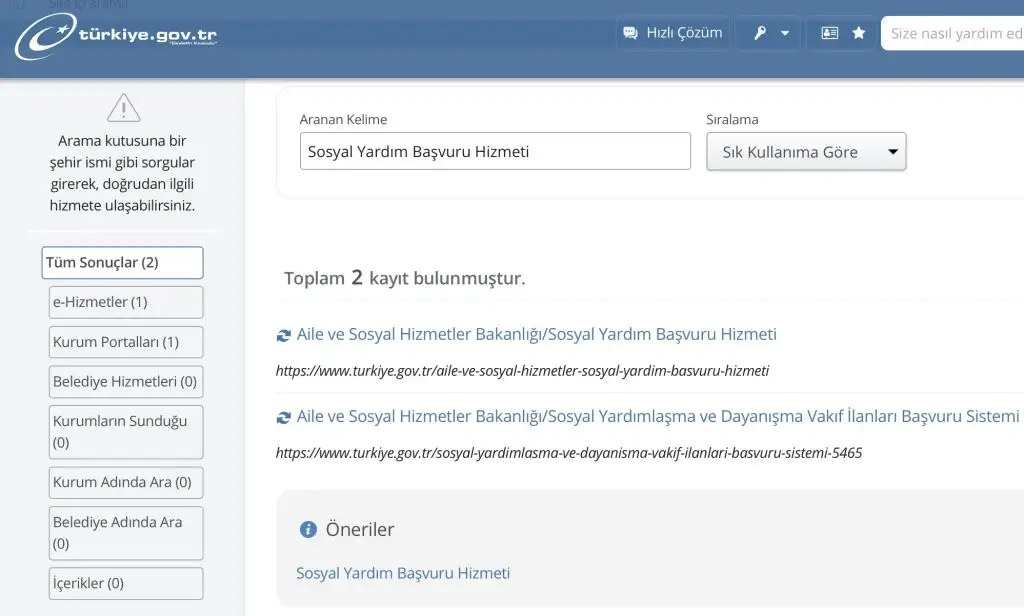Click the 'Aranan Kelime' label
Screen dimensions: 1024x616
[x=343, y=120]
